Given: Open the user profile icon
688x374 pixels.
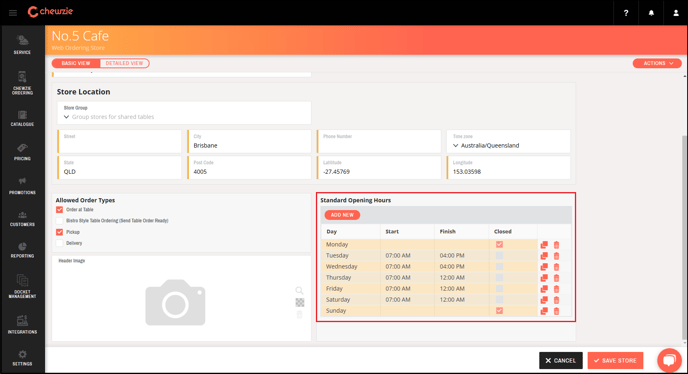Looking at the screenshot, I should pyautogui.click(x=676, y=13).
